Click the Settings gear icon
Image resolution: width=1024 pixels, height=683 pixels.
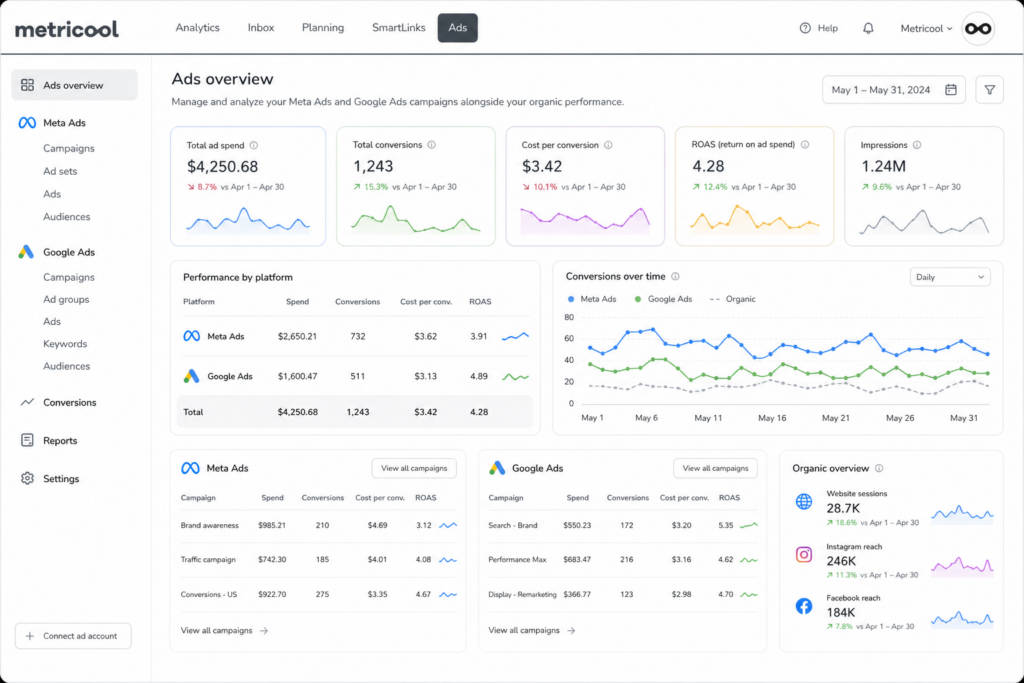tap(27, 479)
